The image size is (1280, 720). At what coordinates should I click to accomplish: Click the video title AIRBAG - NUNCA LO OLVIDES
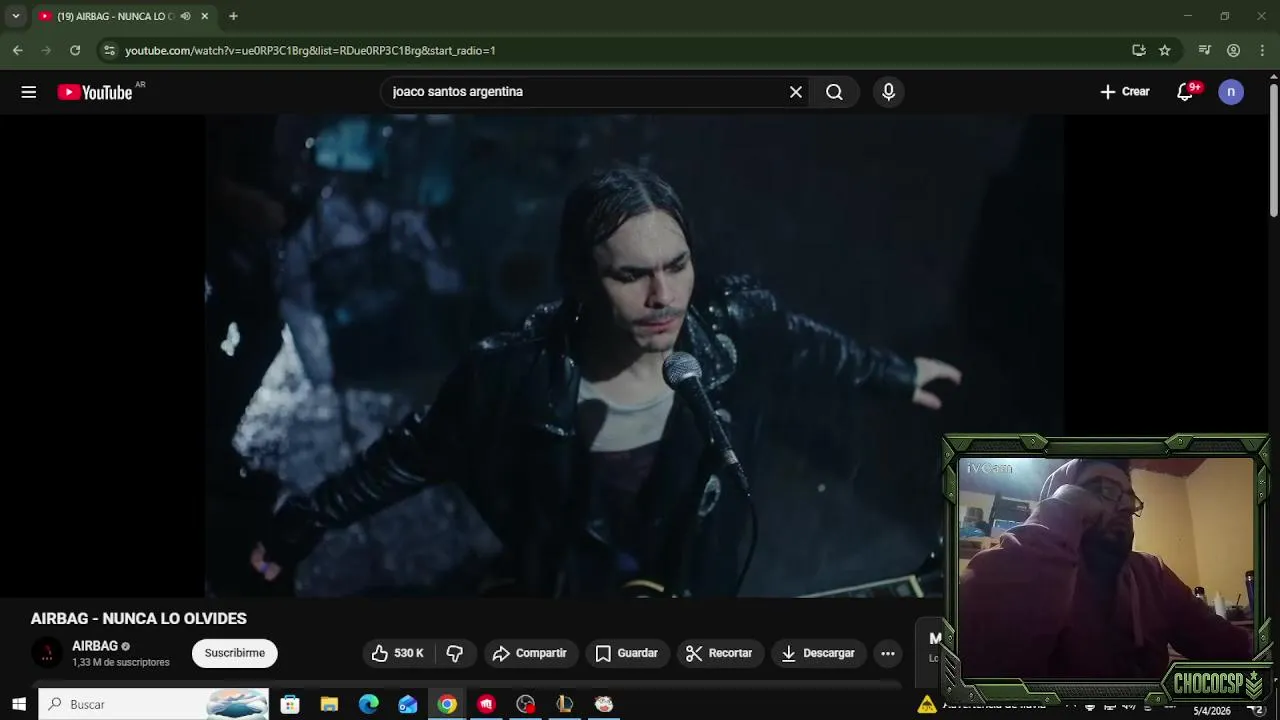point(139,619)
